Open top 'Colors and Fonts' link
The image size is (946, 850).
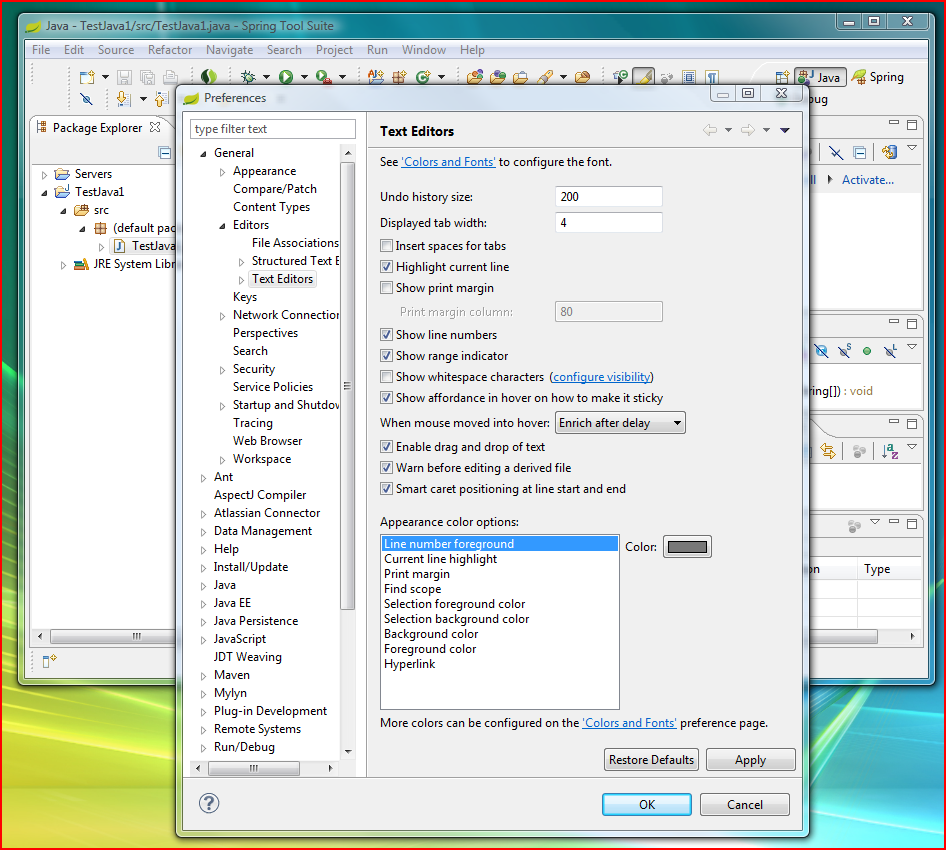pyautogui.click(x=448, y=162)
